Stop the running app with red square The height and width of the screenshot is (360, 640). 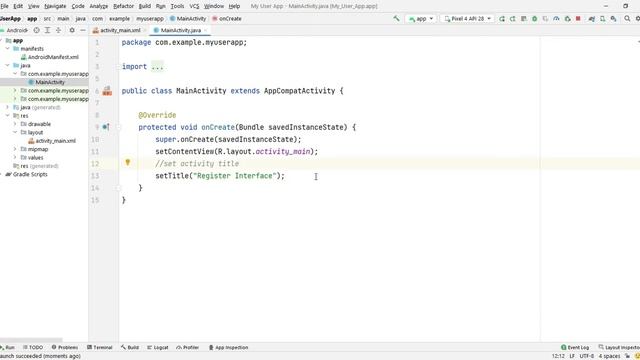578,19
